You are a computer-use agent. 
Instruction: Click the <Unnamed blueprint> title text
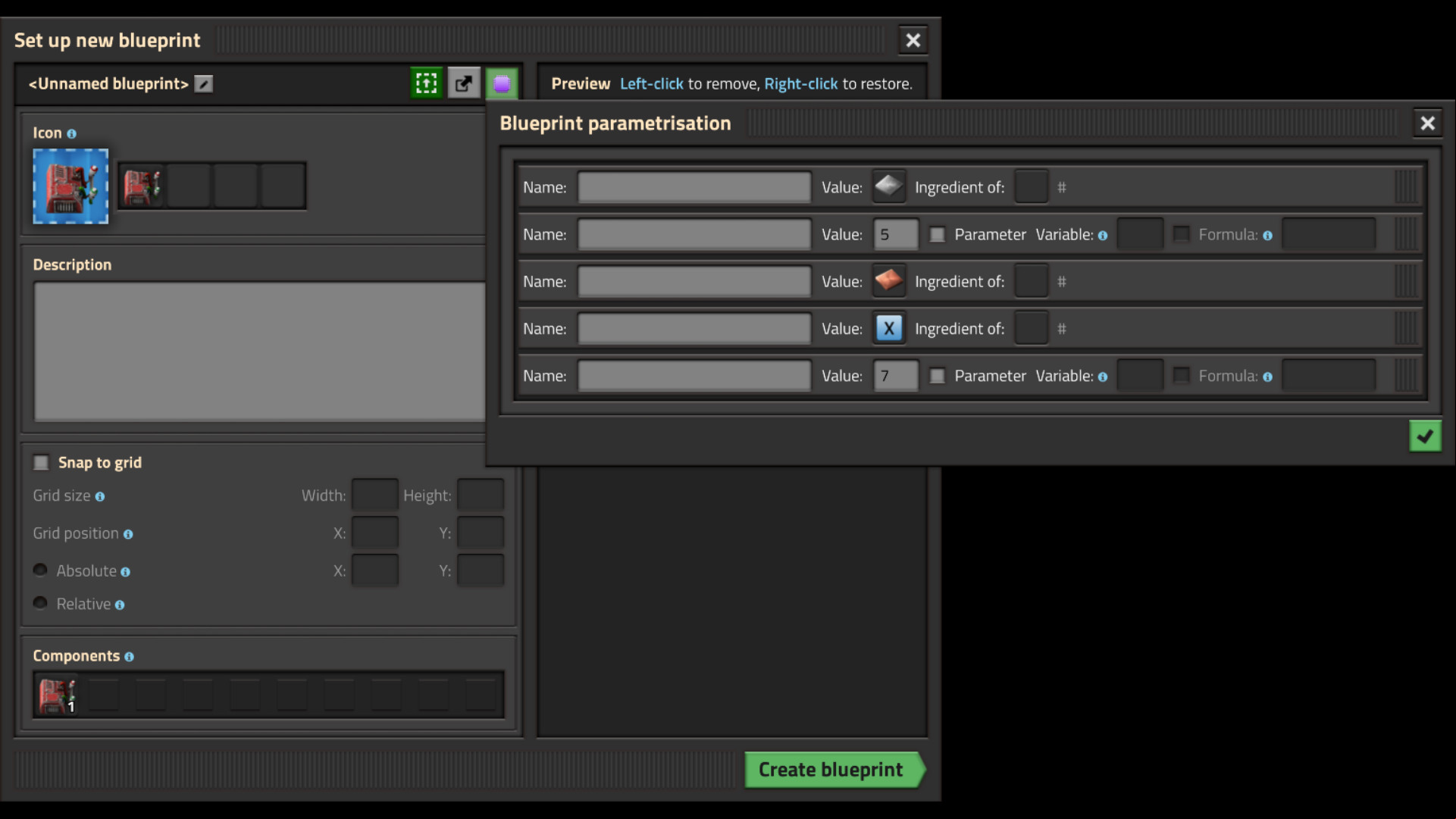click(108, 83)
